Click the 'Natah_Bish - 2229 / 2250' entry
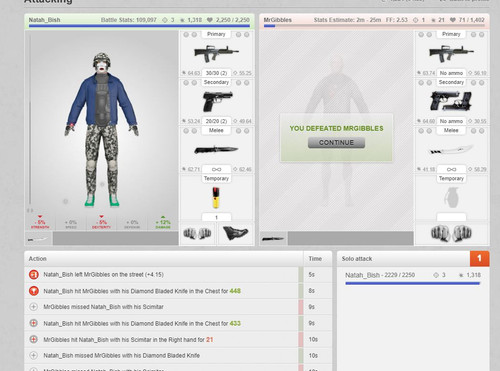 (380, 275)
